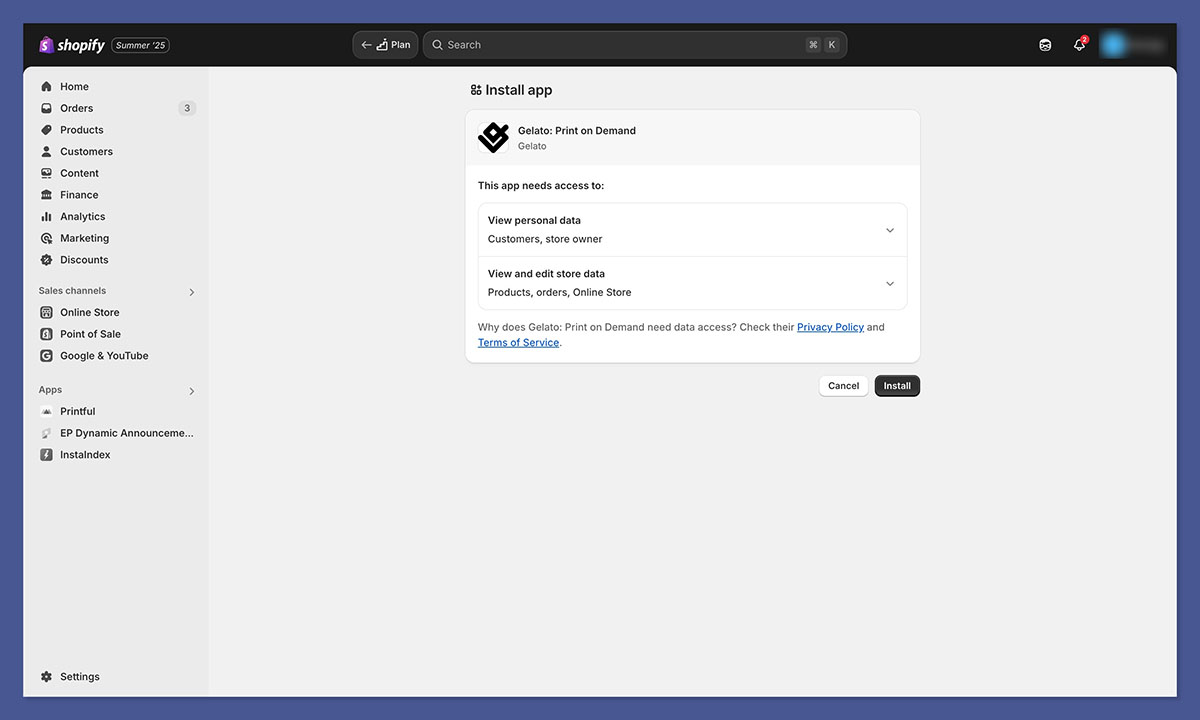Click the Install app heading icon
Screen dimensions: 1200x720
pos(476,90)
